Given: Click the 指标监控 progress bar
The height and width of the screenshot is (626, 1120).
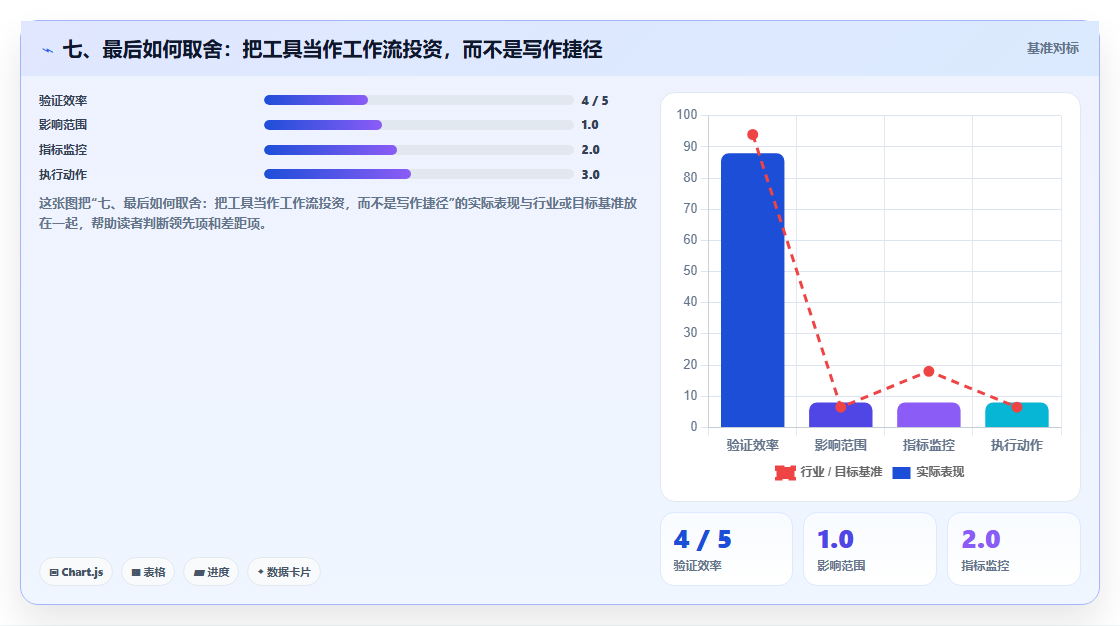Looking at the screenshot, I should click(x=419, y=150).
